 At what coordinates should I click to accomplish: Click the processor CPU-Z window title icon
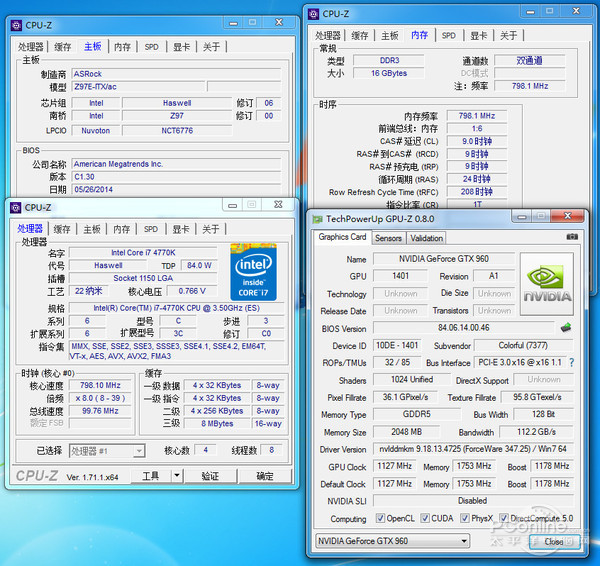[x=14, y=208]
